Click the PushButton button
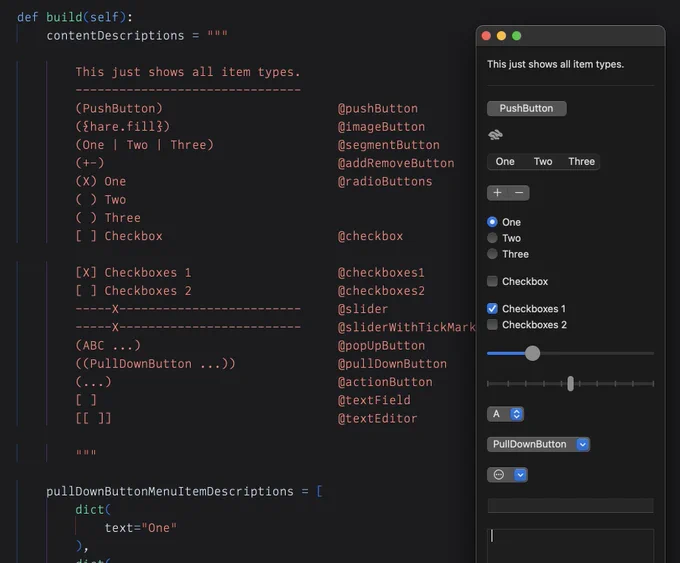680x563 pixels. tap(526, 108)
